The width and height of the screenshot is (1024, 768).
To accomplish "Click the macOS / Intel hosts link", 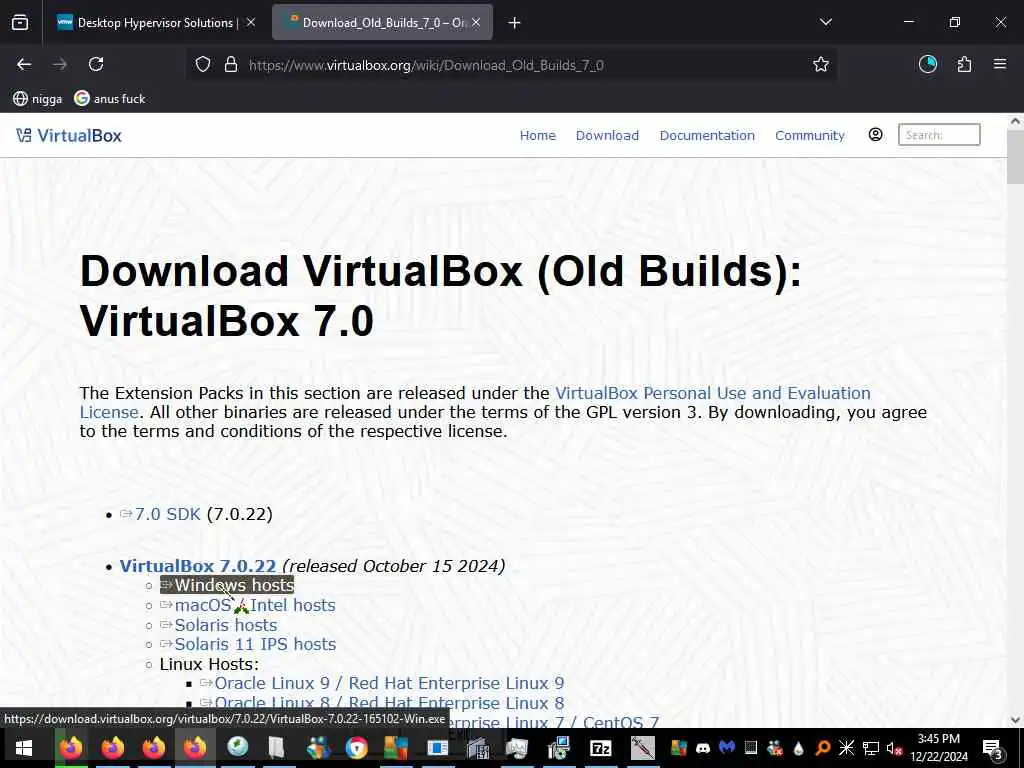I will tap(255, 605).
